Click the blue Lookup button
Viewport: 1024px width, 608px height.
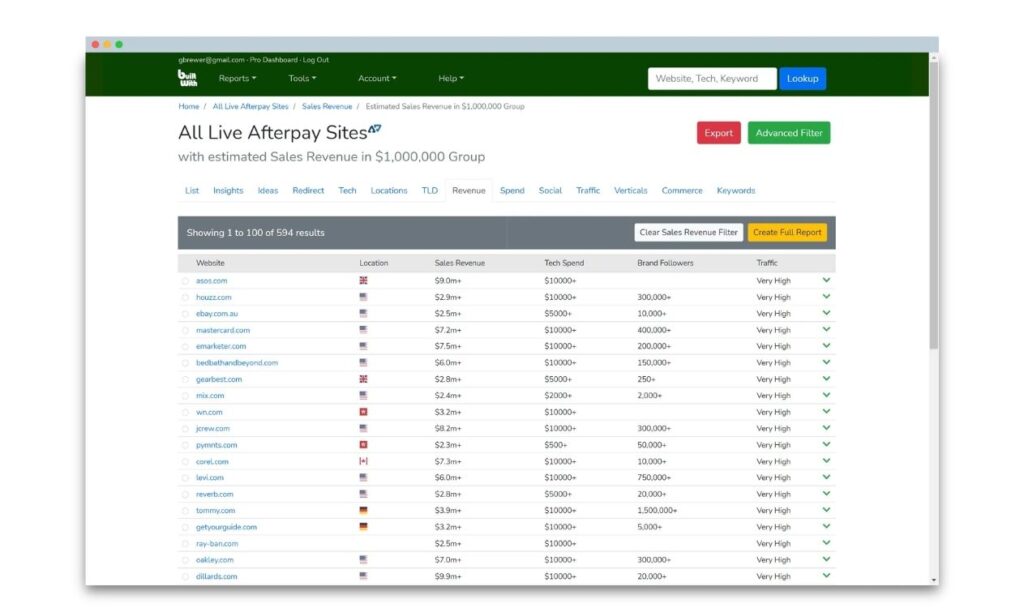[x=803, y=78]
